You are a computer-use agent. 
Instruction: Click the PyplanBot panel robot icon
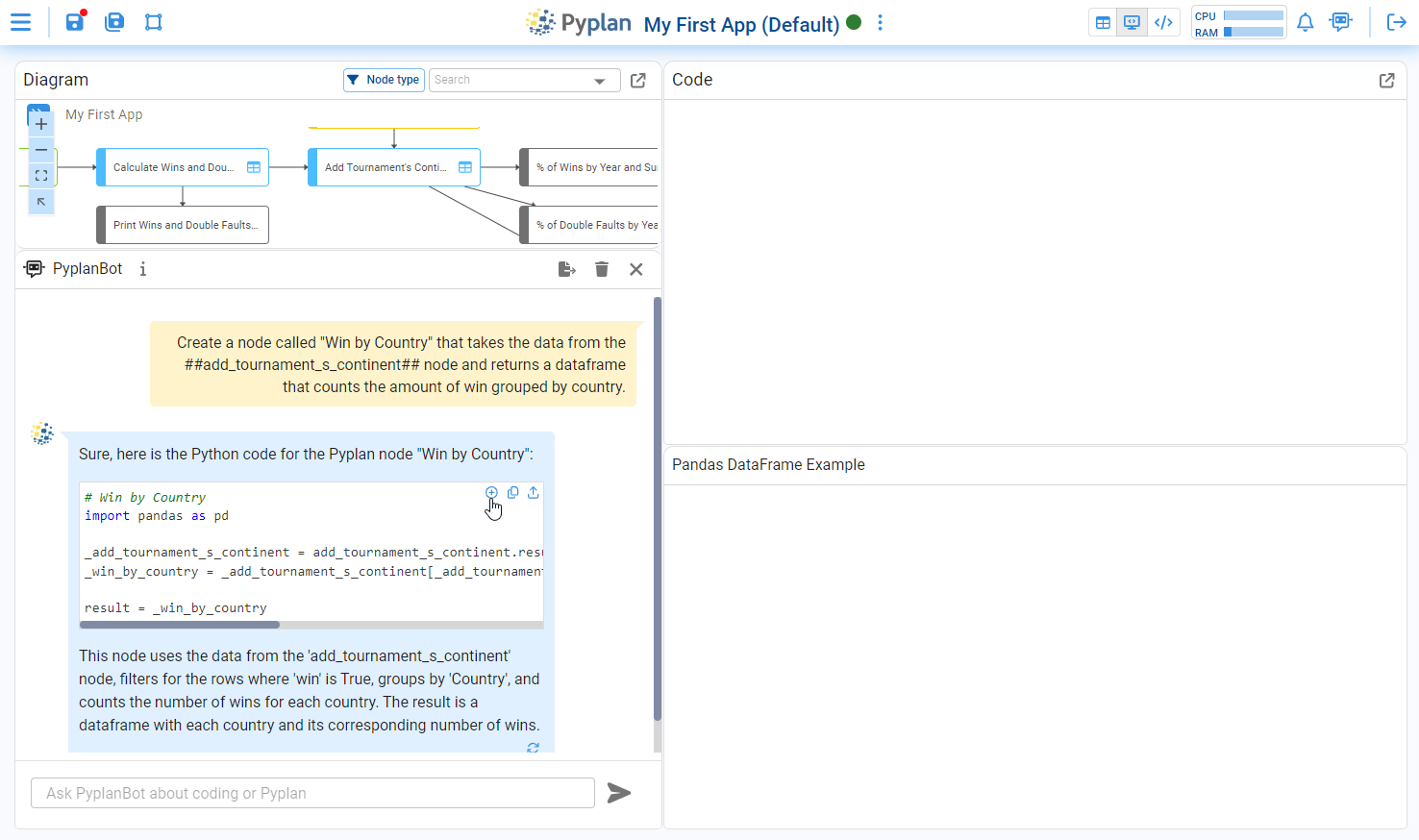click(x=34, y=269)
